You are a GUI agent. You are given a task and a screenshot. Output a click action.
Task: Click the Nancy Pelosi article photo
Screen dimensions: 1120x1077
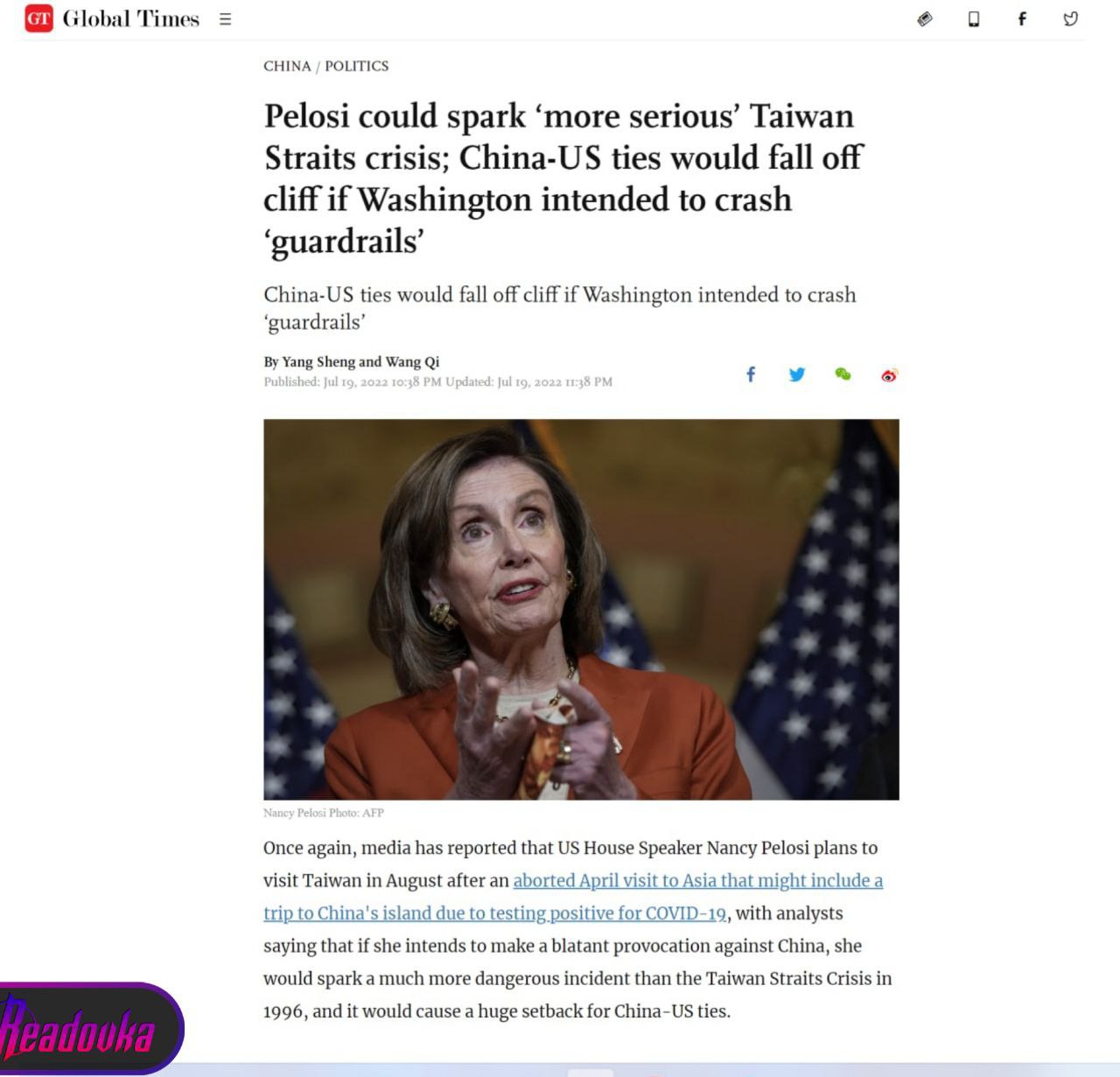[581, 609]
